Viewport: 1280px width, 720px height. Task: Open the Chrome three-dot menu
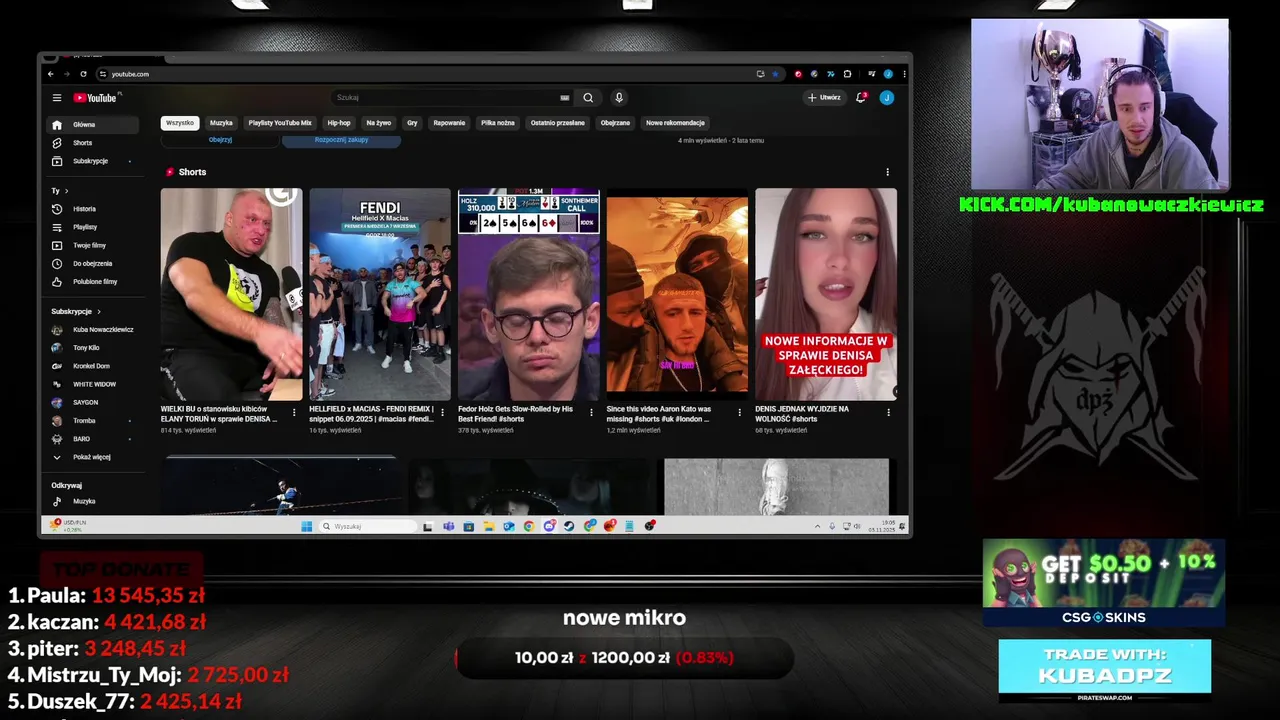click(904, 74)
